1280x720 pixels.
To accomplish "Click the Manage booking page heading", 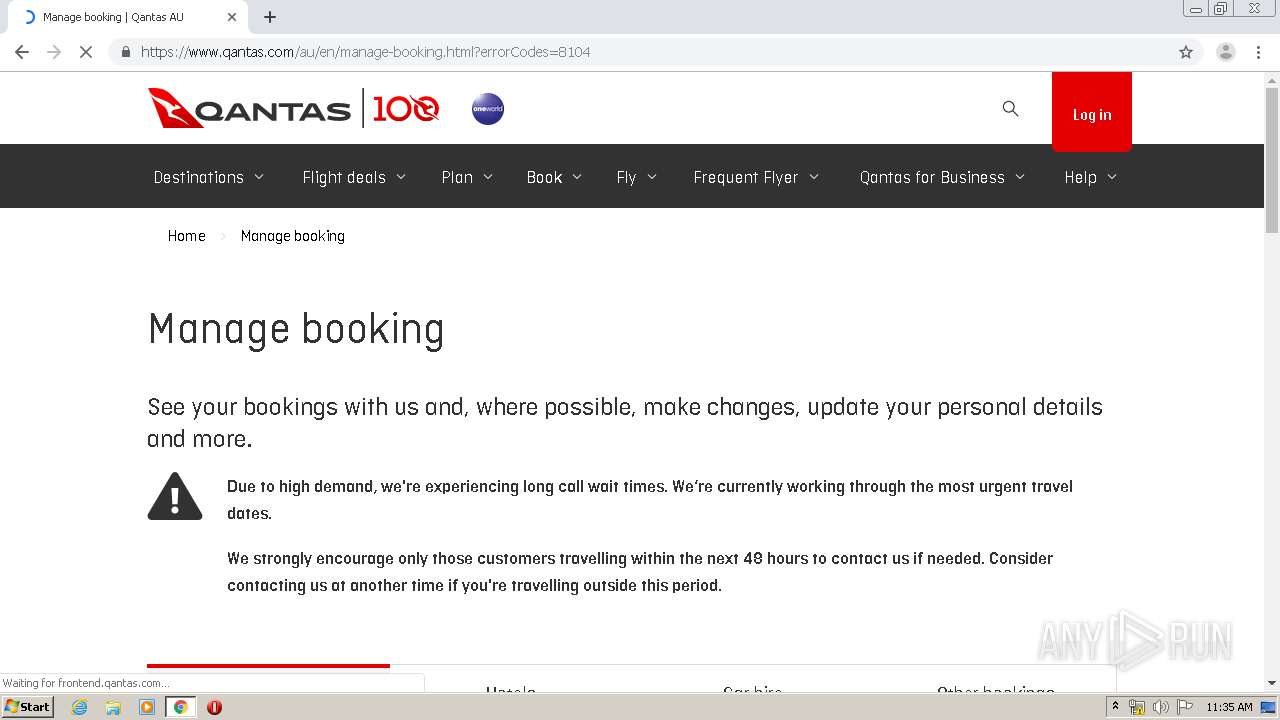I will (296, 329).
